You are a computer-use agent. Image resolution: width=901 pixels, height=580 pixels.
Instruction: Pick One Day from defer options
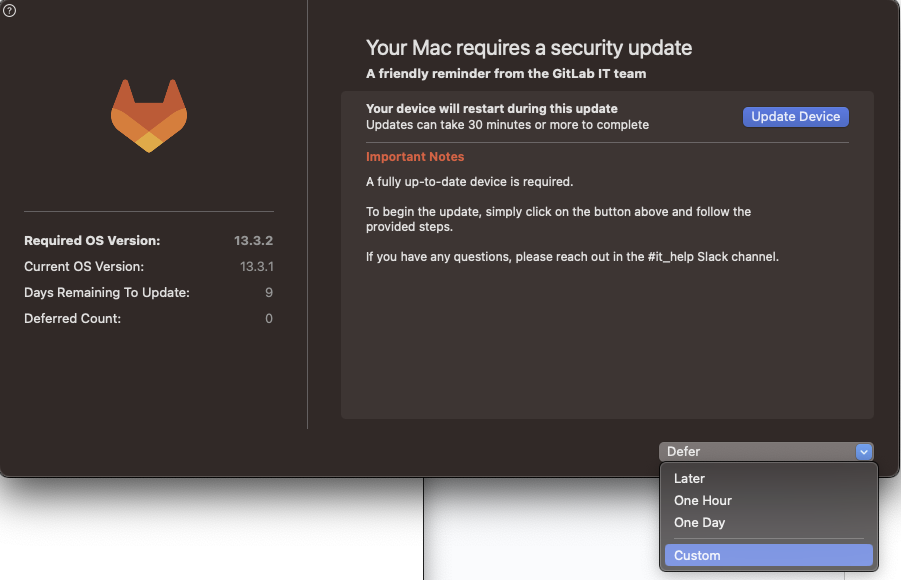tap(699, 523)
